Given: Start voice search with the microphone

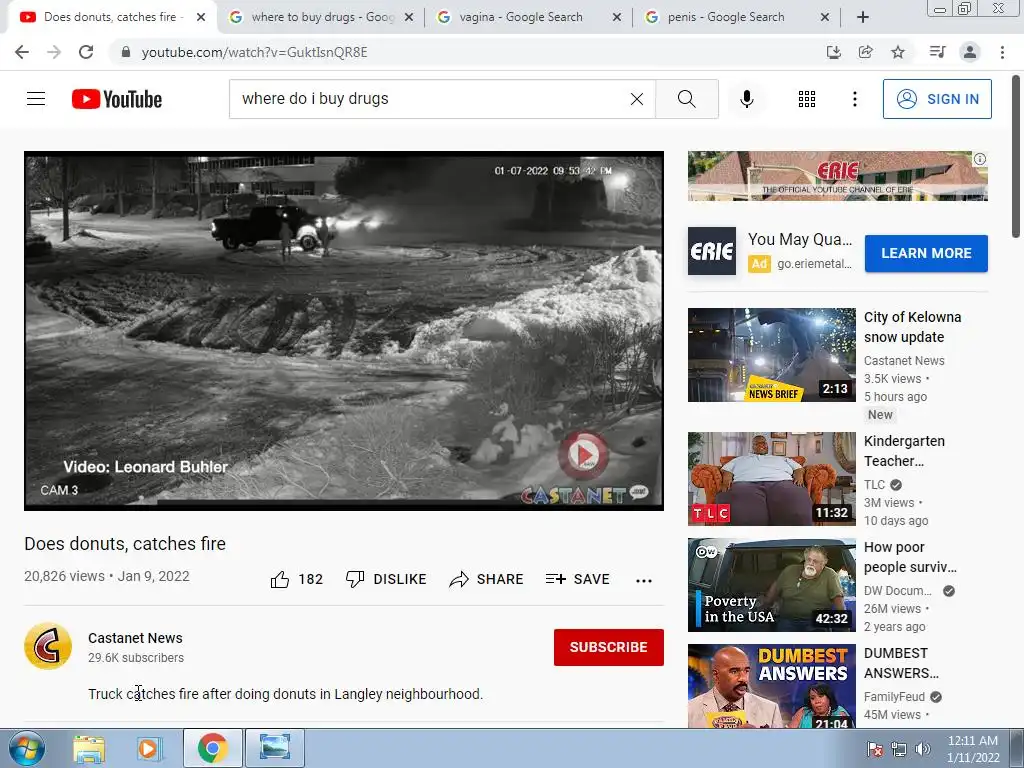Looking at the screenshot, I should tap(747, 99).
